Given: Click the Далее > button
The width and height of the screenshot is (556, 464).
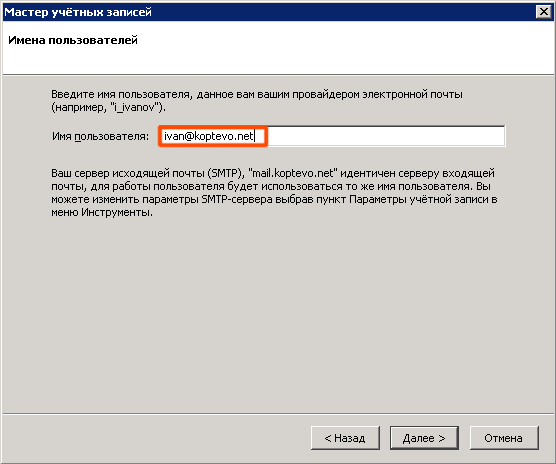Looking at the screenshot, I should [424, 438].
